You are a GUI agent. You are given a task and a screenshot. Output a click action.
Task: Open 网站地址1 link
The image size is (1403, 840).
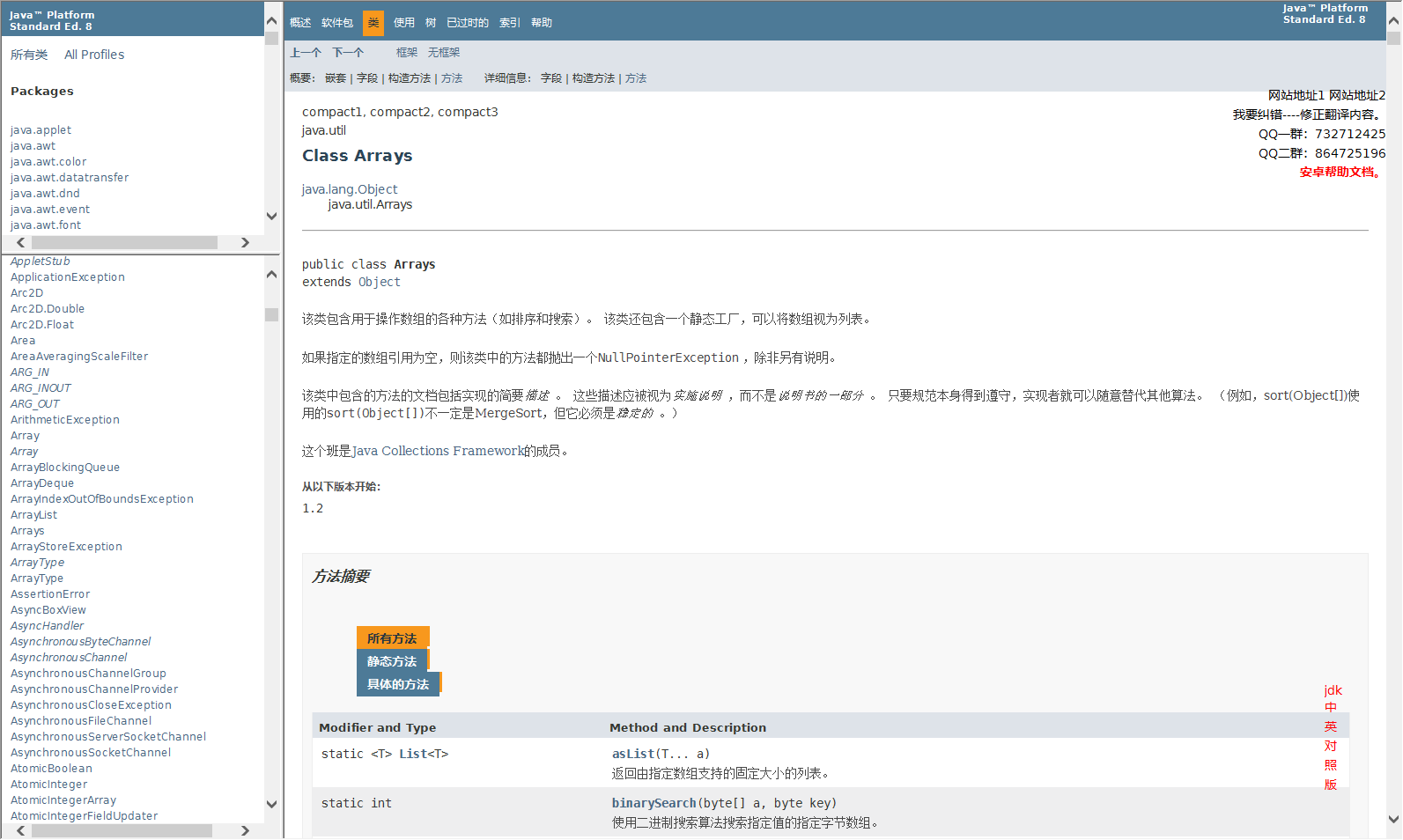pyautogui.click(x=1296, y=95)
